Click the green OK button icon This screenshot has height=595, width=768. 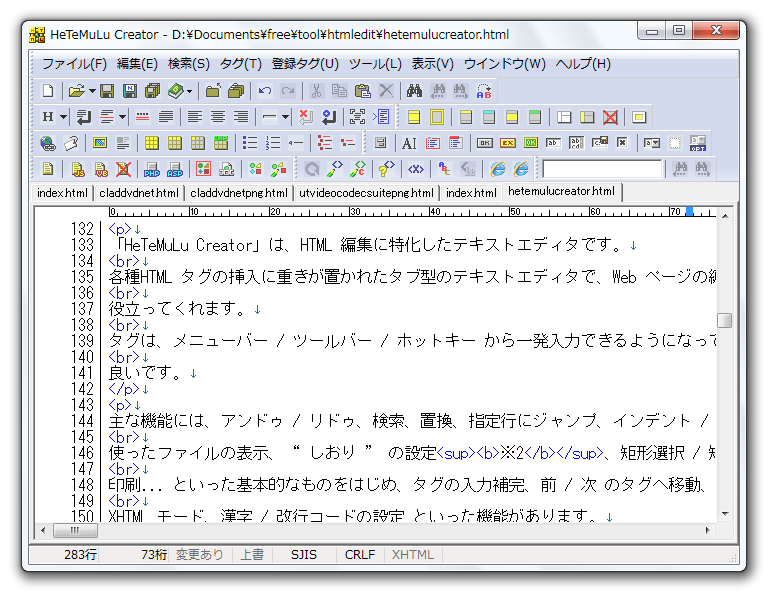(531, 143)
